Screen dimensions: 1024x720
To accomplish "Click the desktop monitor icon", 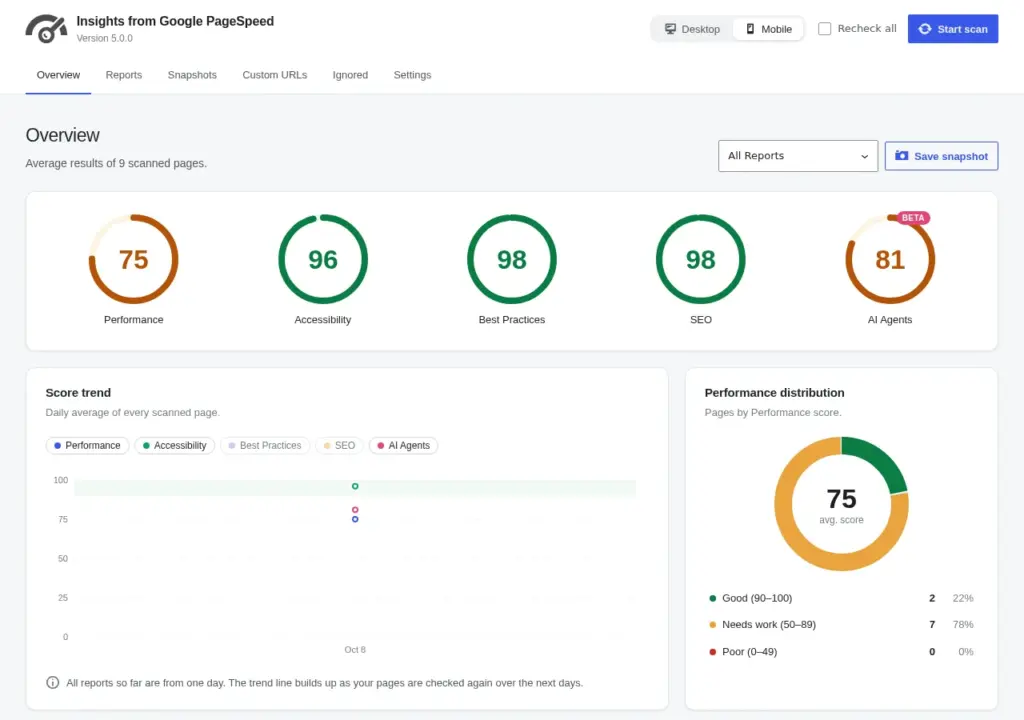I will click(x=670, y=29).
